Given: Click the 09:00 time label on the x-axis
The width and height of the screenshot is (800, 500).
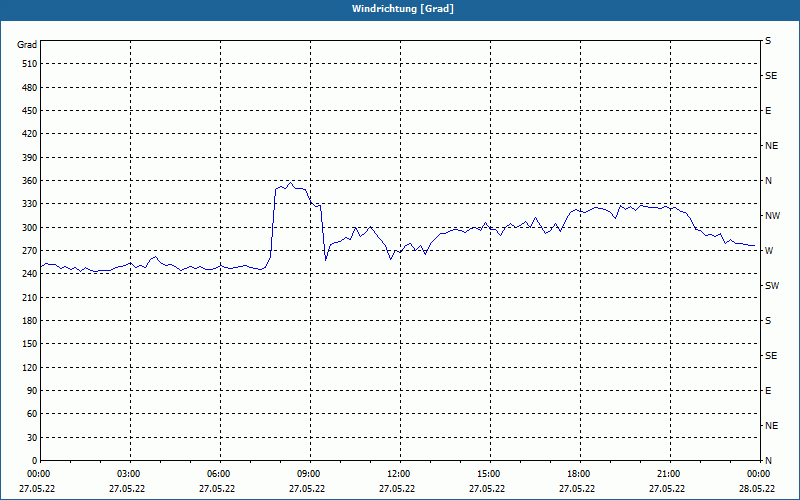Looking at the screenshot, I should [x=310, y=473].
